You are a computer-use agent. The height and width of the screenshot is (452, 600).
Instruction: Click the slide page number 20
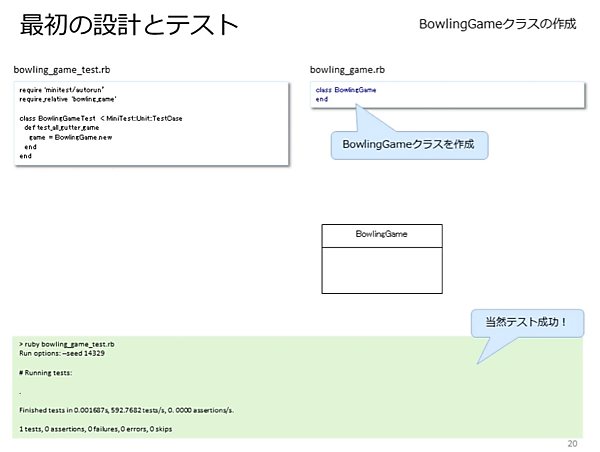click(x=572, y=443)
